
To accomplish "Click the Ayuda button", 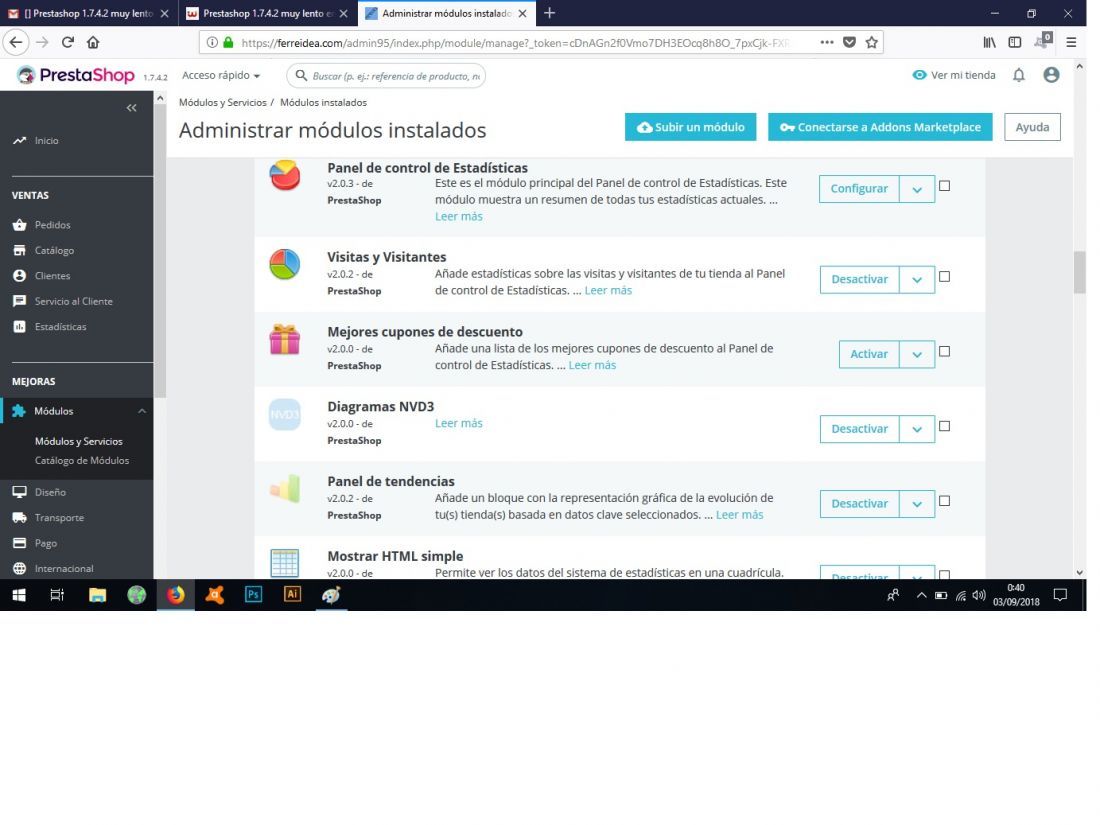I will (x=1032, y=127).
